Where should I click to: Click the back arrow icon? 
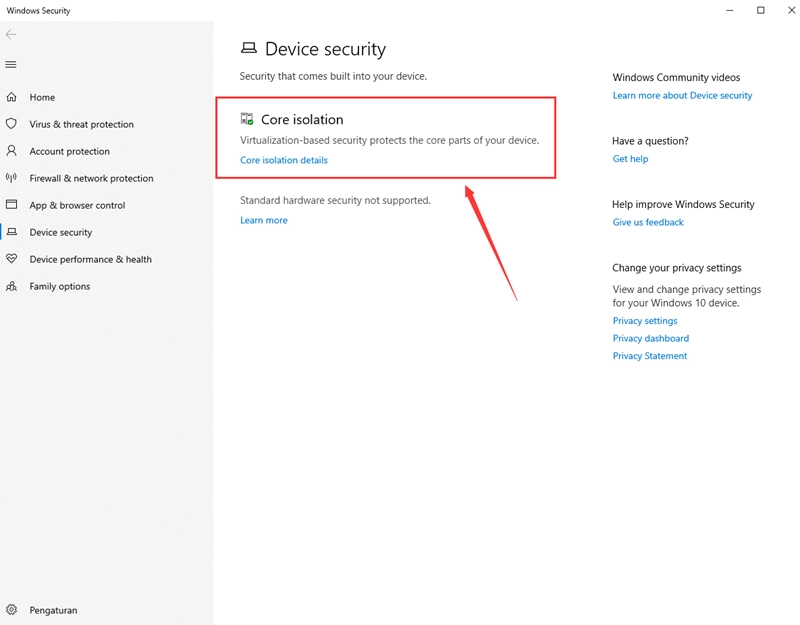click(11, 35)
